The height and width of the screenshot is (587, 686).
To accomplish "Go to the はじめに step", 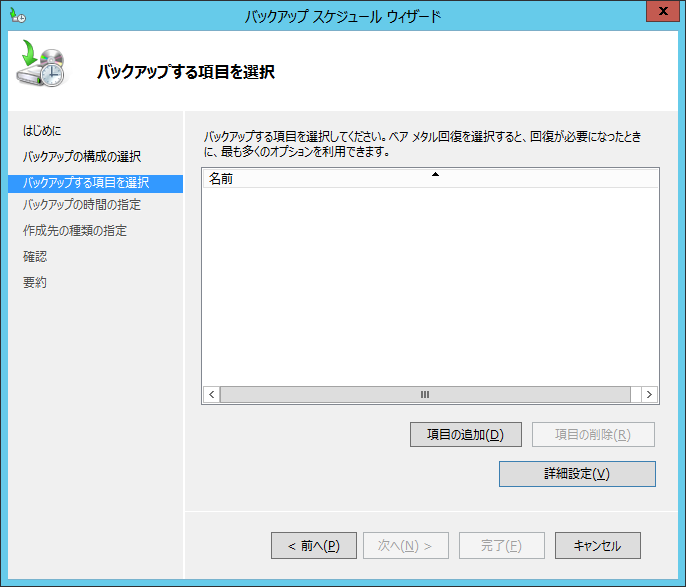I will click(42, 131).
